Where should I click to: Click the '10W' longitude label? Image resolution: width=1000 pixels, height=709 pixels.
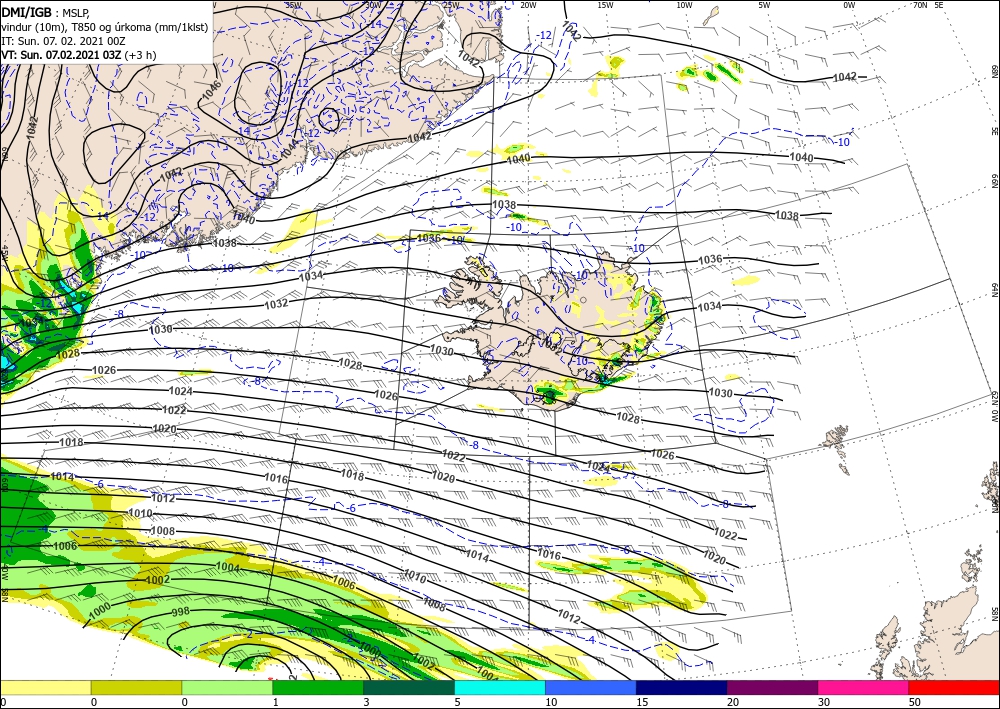coord(684,5)
